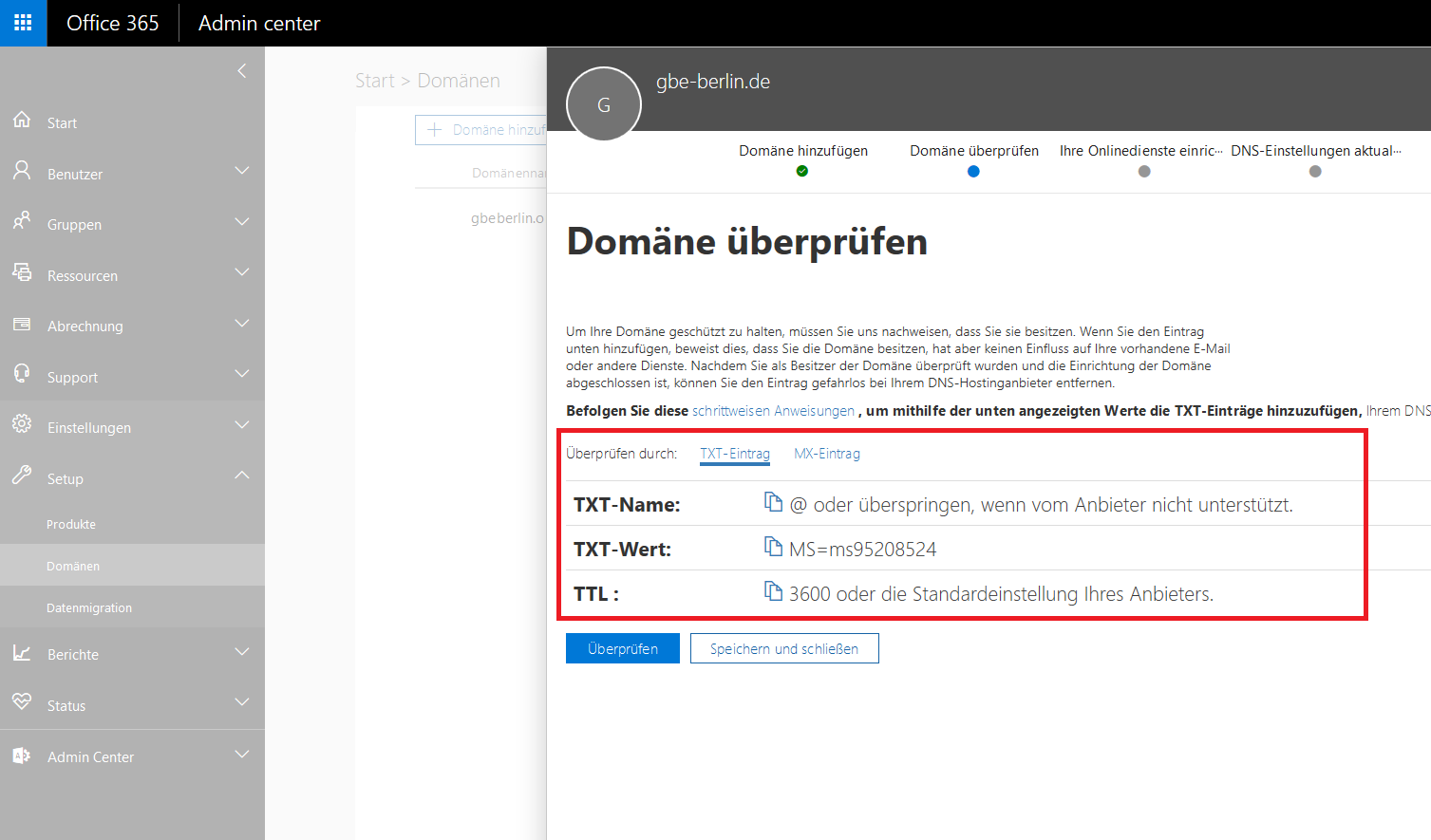The image size is (1431, 840).
Task: Expand the Abrechnung section chevron
Action: point(242,324)
